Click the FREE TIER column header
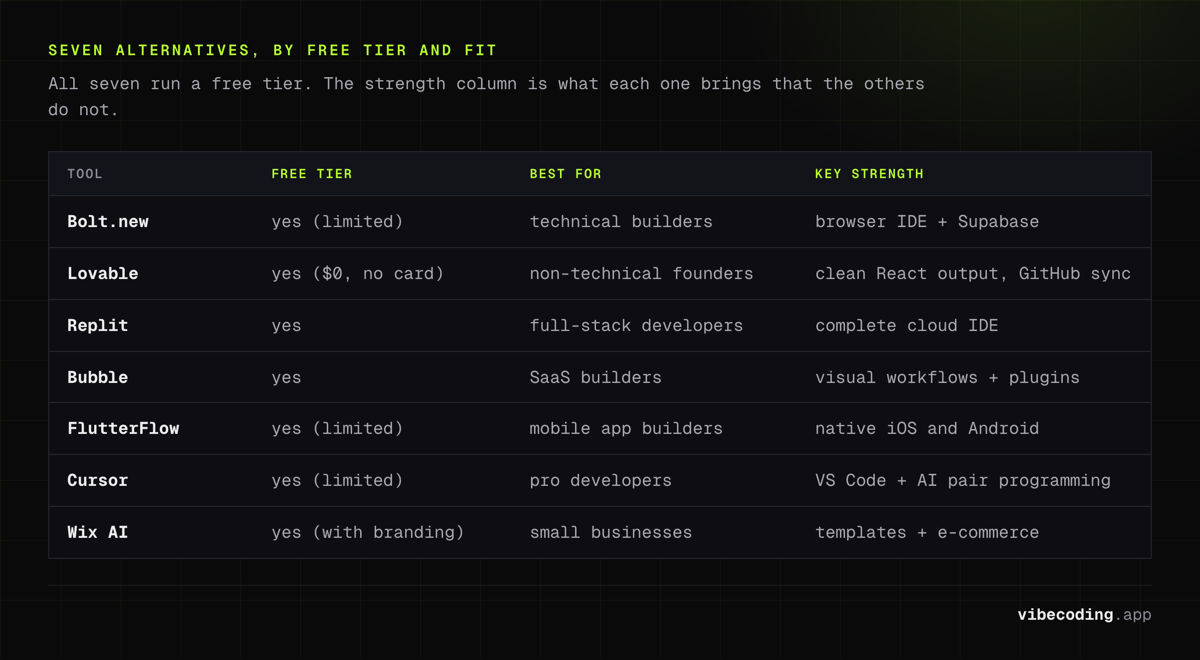Viewport: 1200px width, 660px height. pos(312,174)
